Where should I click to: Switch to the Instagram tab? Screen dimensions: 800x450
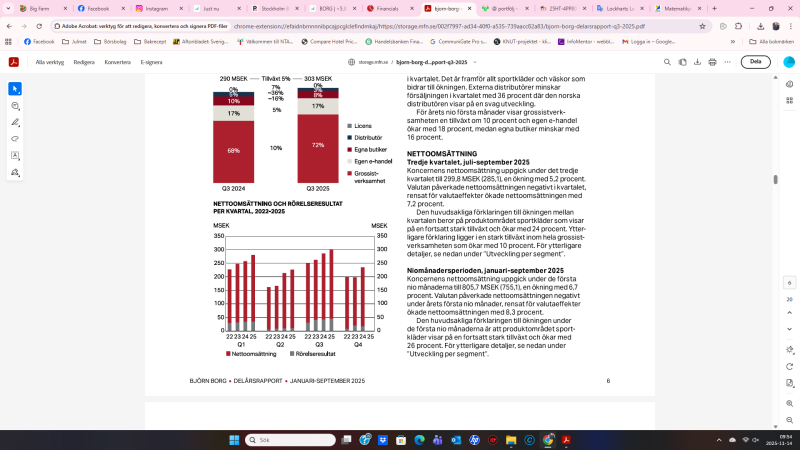pyautogui.click(x=159, y=9)
